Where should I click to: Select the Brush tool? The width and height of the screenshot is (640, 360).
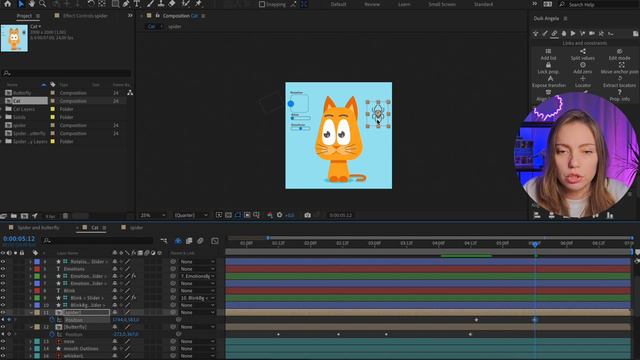click(150, 4)
